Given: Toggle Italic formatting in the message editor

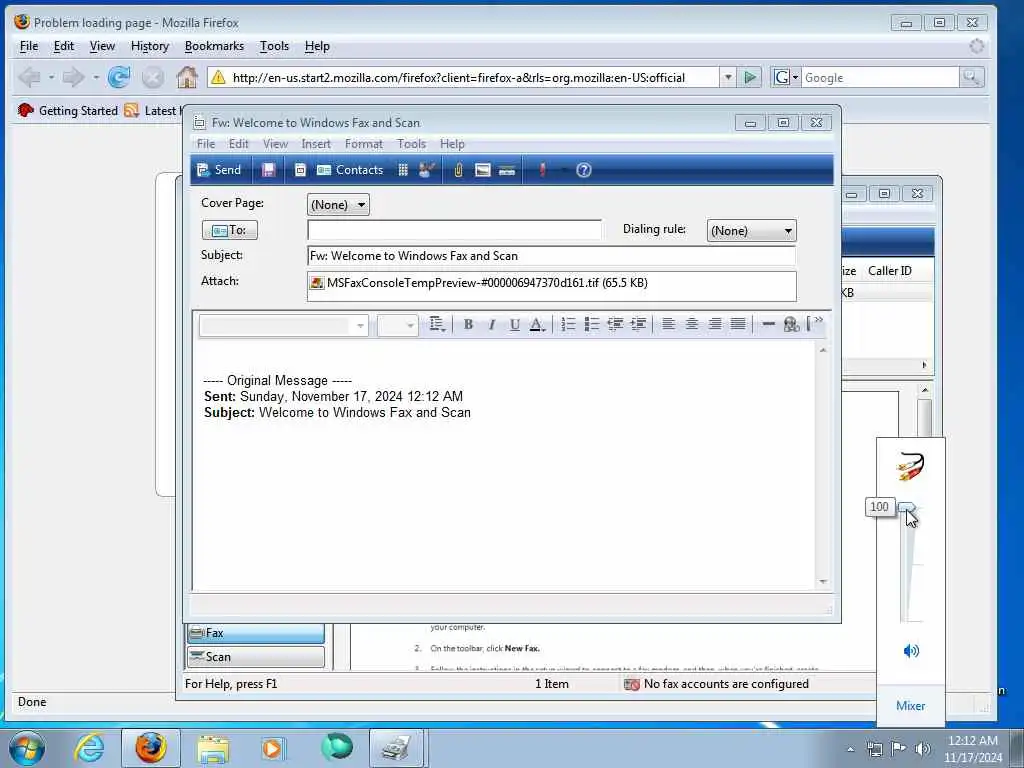Looking at the screenshot, I should pos(492,325).
